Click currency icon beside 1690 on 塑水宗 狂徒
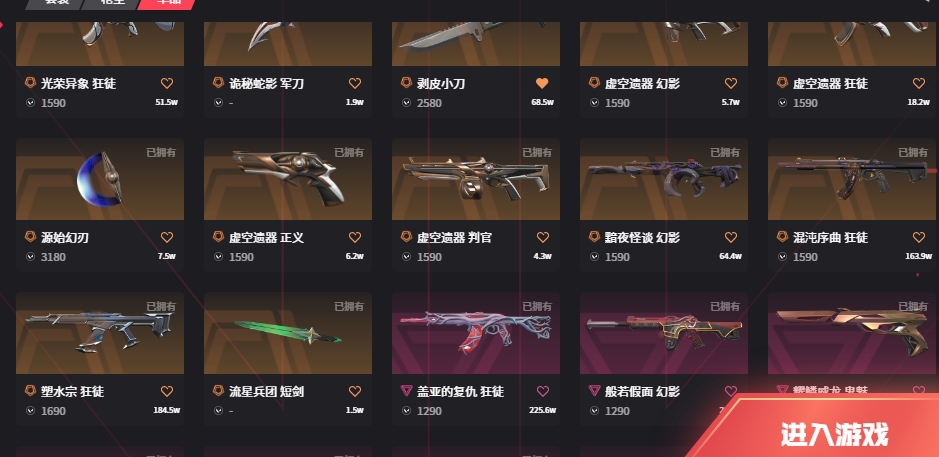This screenshot has height=457, width=939. coord(31,411)
